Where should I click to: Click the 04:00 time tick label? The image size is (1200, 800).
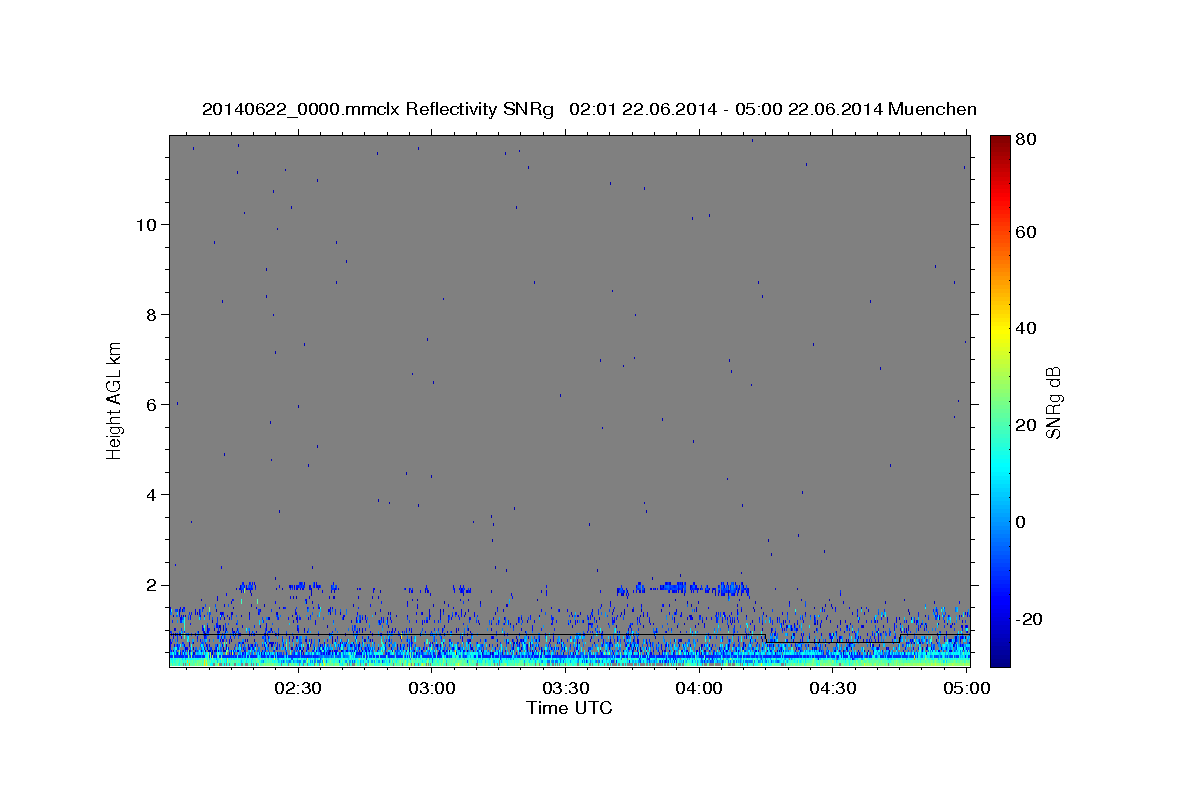[x=699, y=688]
